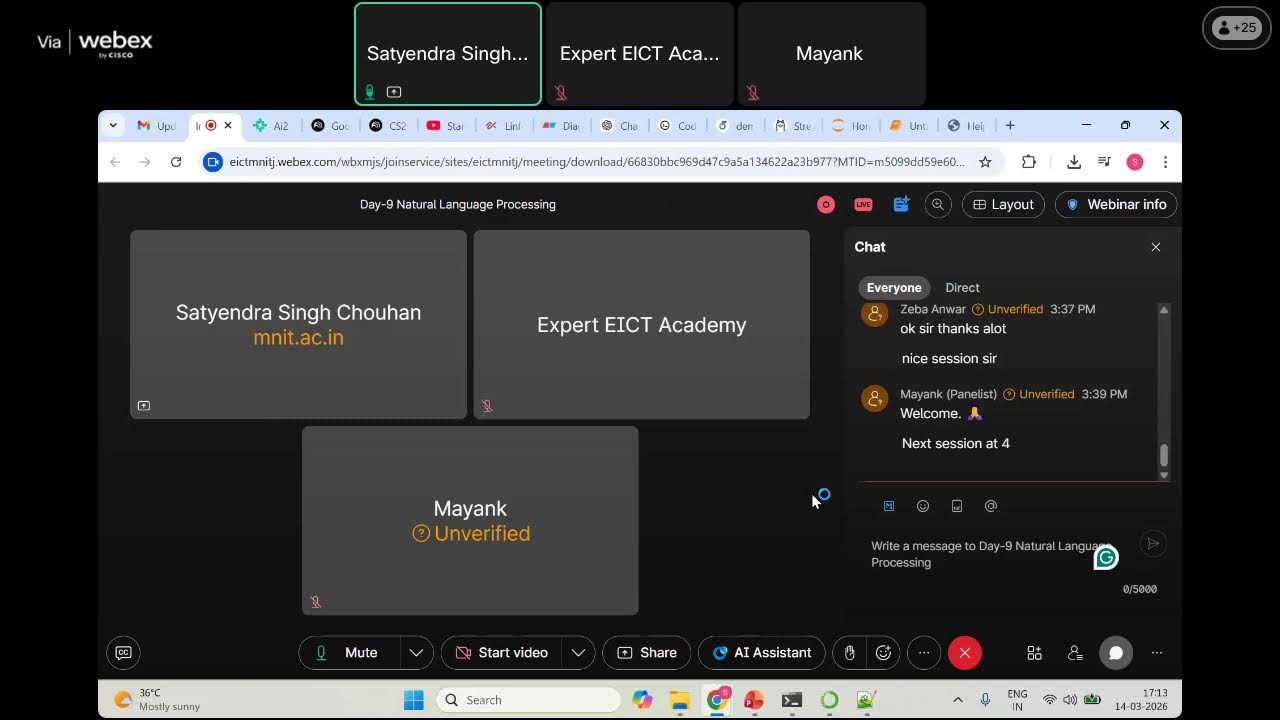Open PowerPoint from taskbar

pos(754,700)
